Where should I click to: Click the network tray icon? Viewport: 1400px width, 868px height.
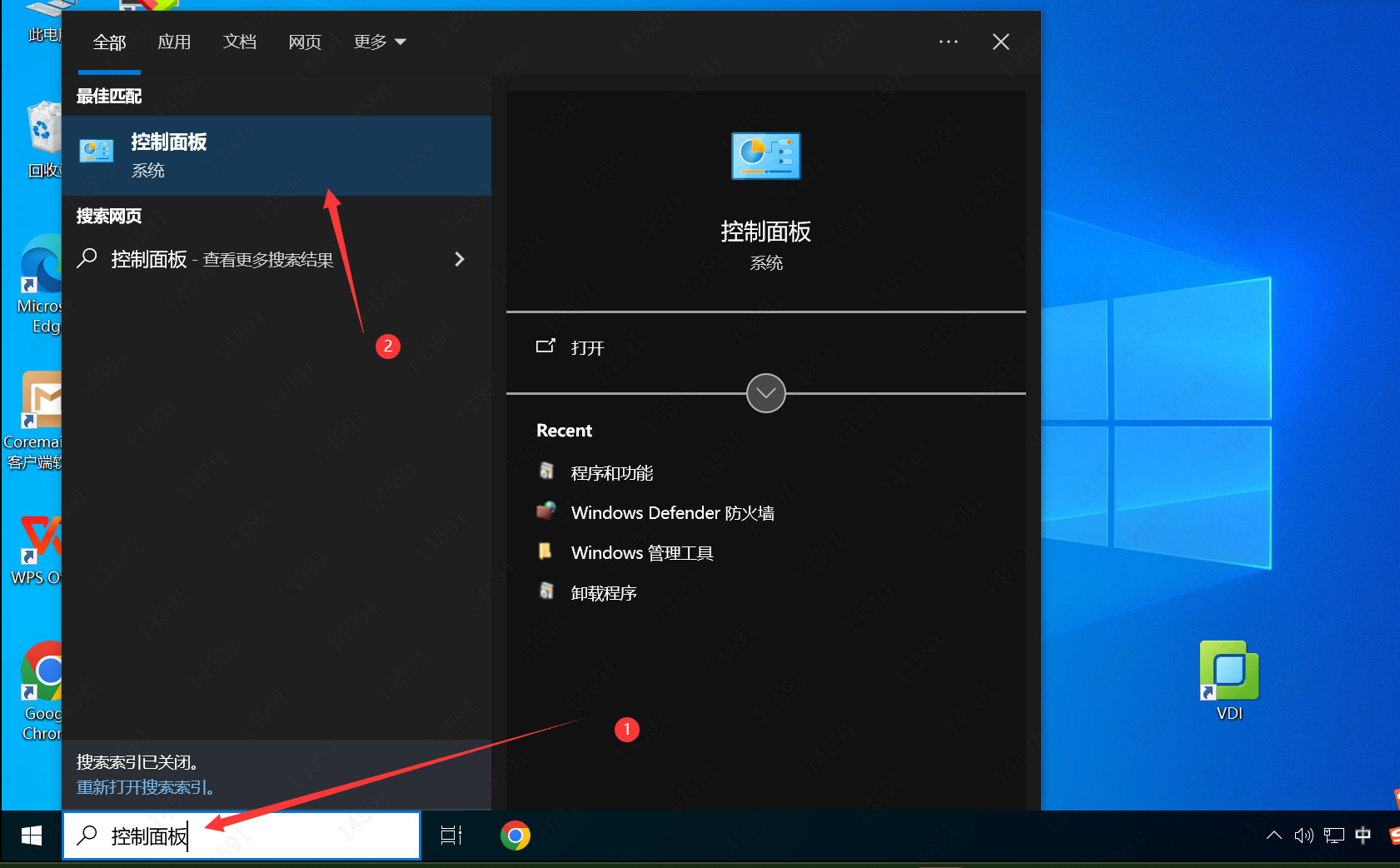[1334, 836]
